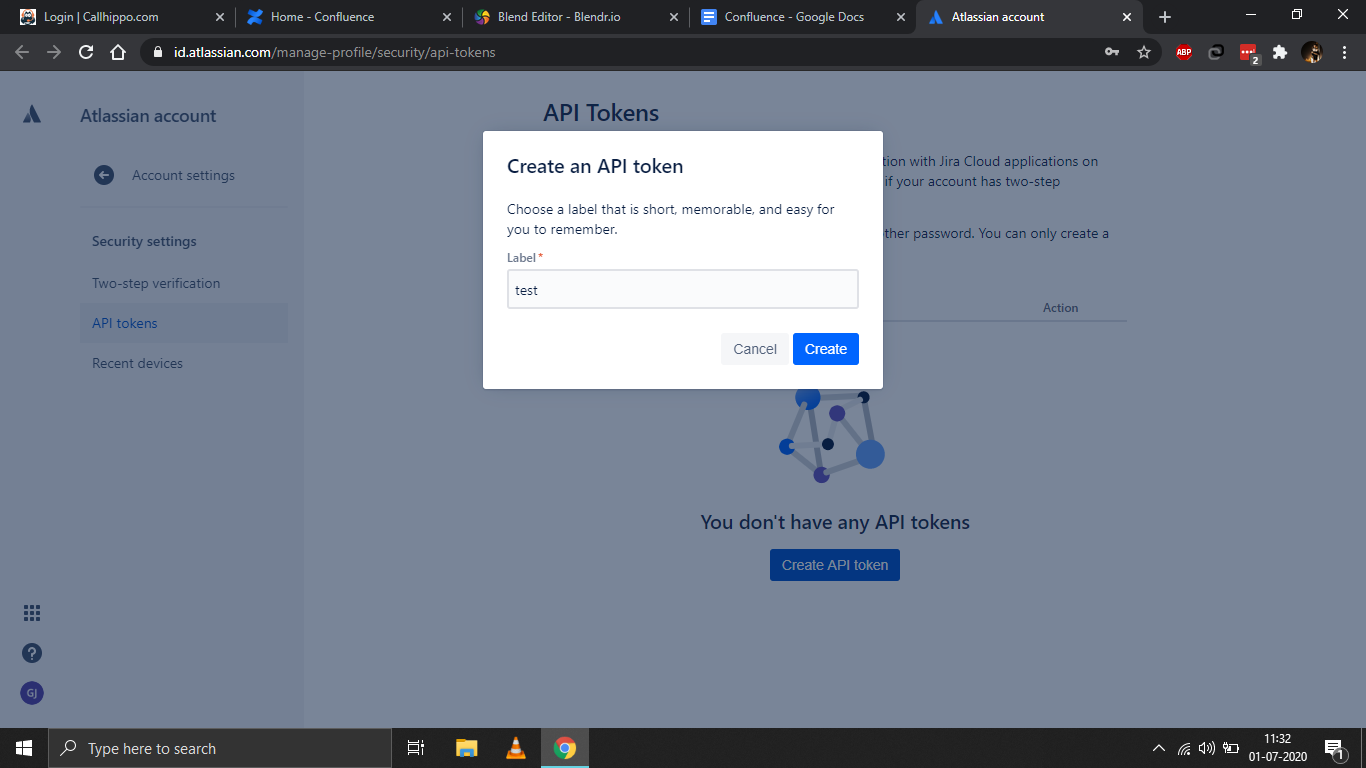Click the red extension icon with badge 2
Viewport: 1366px width, 768px height.
[x=1249, y=53]
